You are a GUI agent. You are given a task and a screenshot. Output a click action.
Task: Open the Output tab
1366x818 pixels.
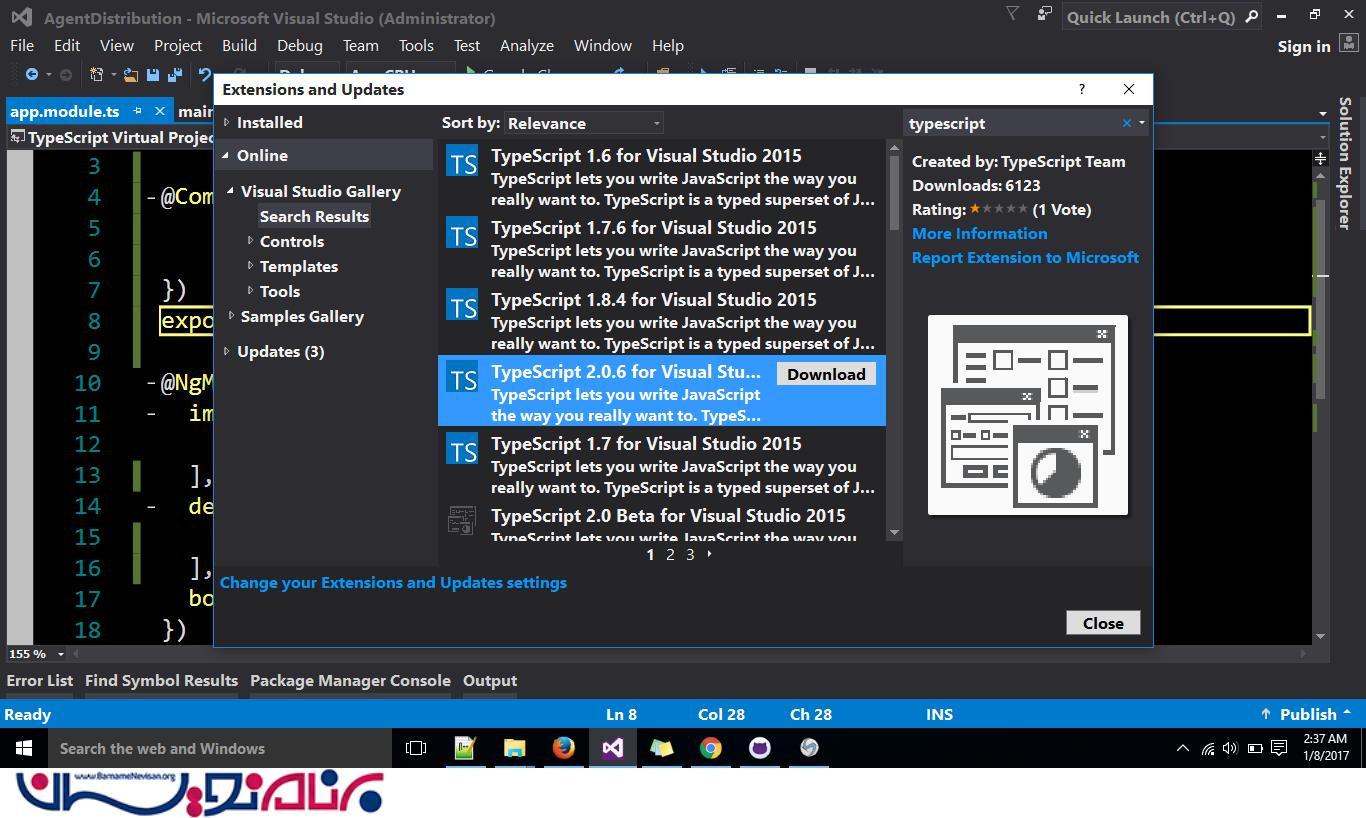pos(490,680)
